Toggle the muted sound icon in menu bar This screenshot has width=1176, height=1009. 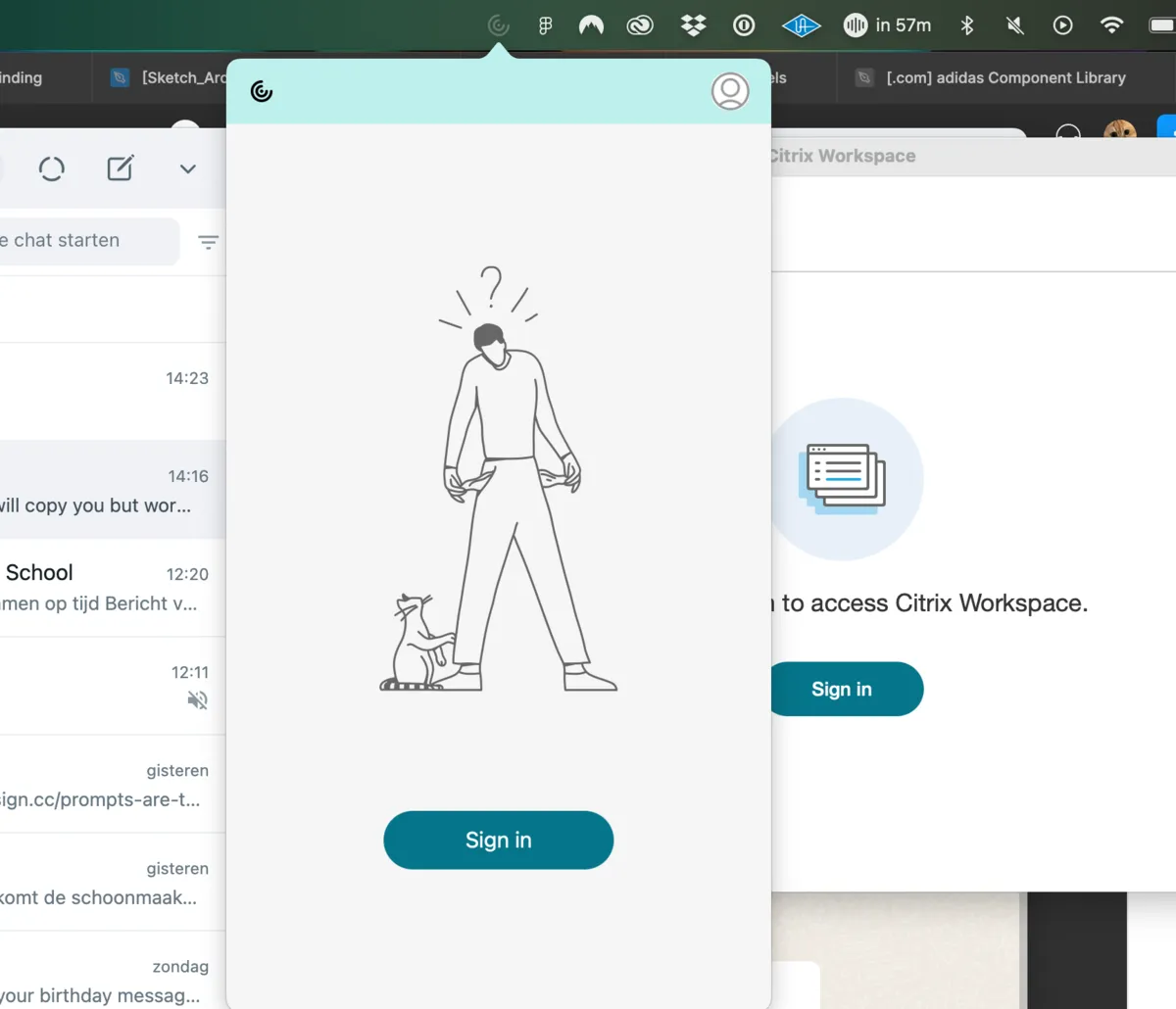1015,25
